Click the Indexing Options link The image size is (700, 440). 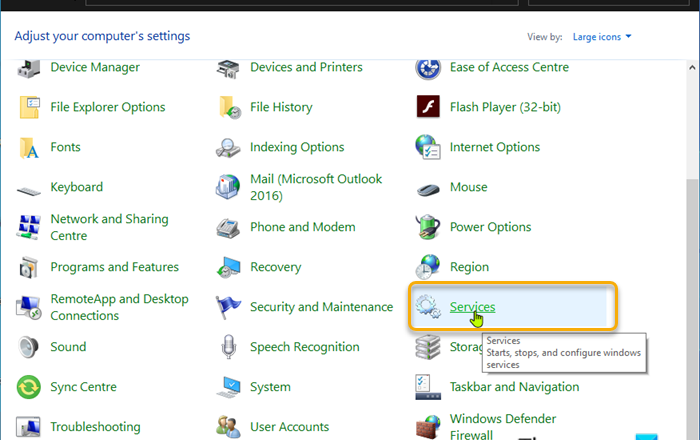(297, 147)
